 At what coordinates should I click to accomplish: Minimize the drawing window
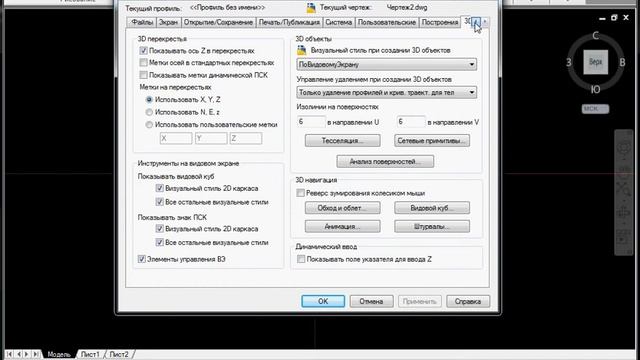click(602, 18)
